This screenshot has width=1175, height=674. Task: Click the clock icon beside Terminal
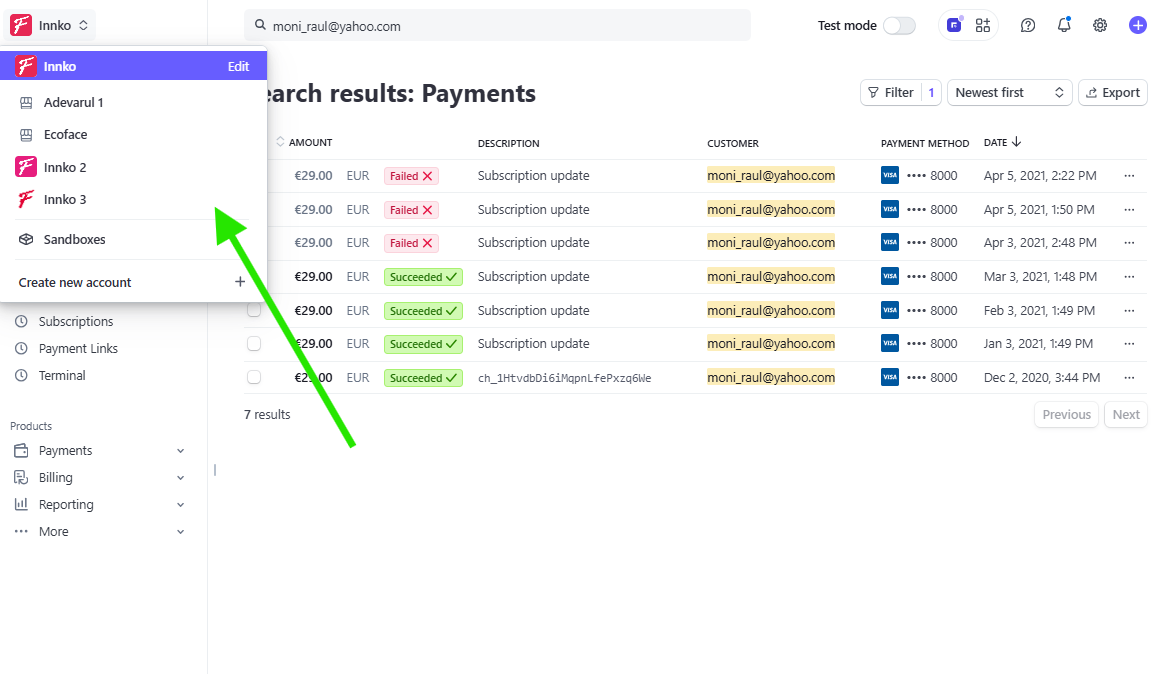point(22,376)
